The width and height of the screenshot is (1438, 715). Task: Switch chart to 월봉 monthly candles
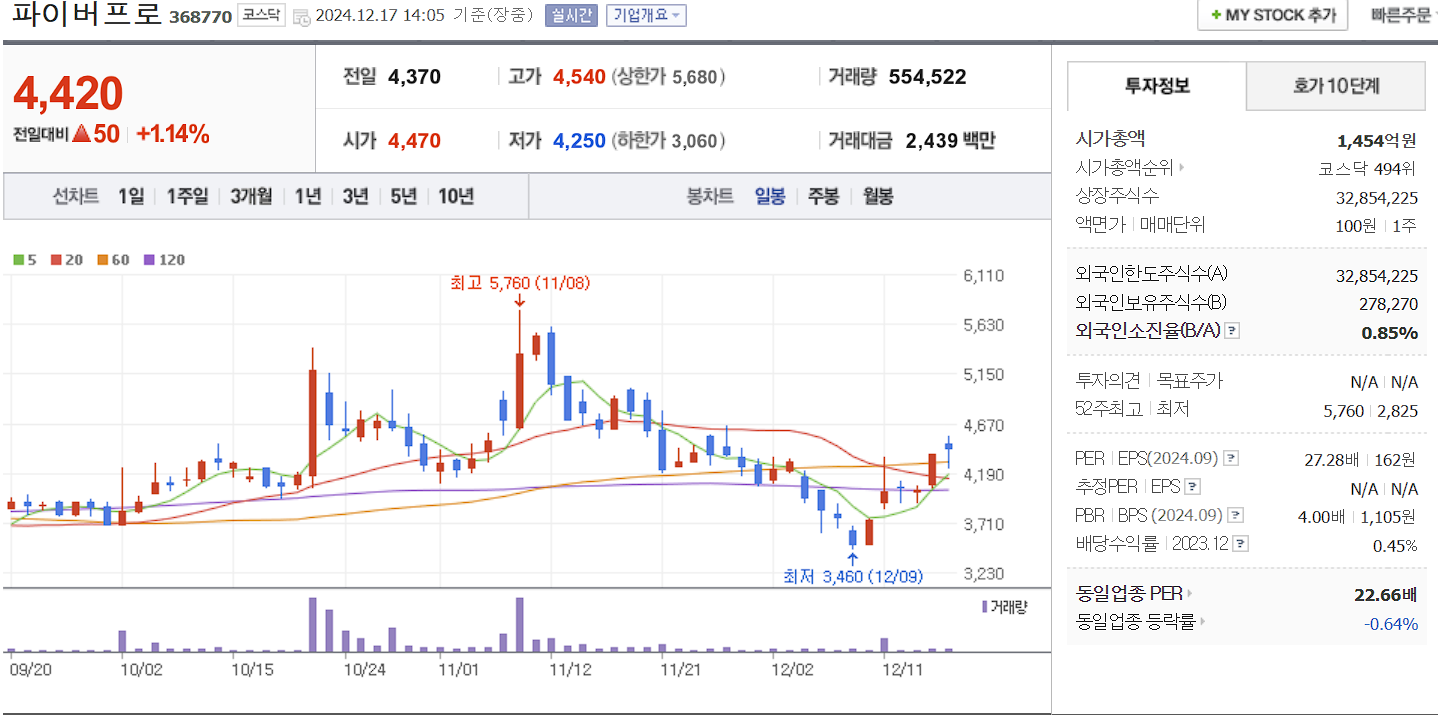coord(877,196)
